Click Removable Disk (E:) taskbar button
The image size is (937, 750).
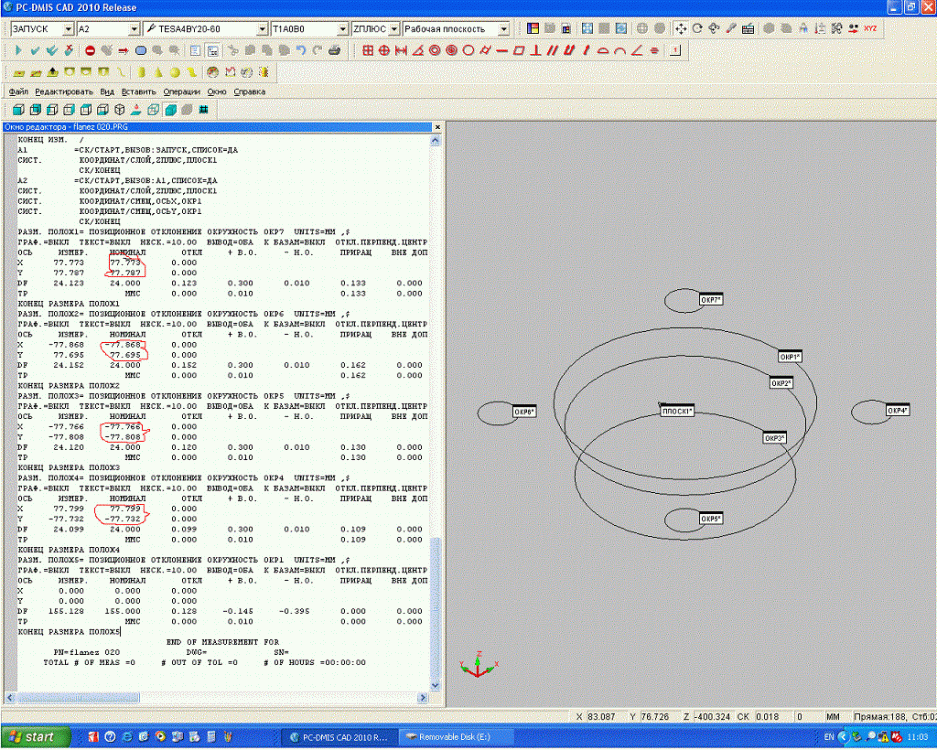coord(454,737)
